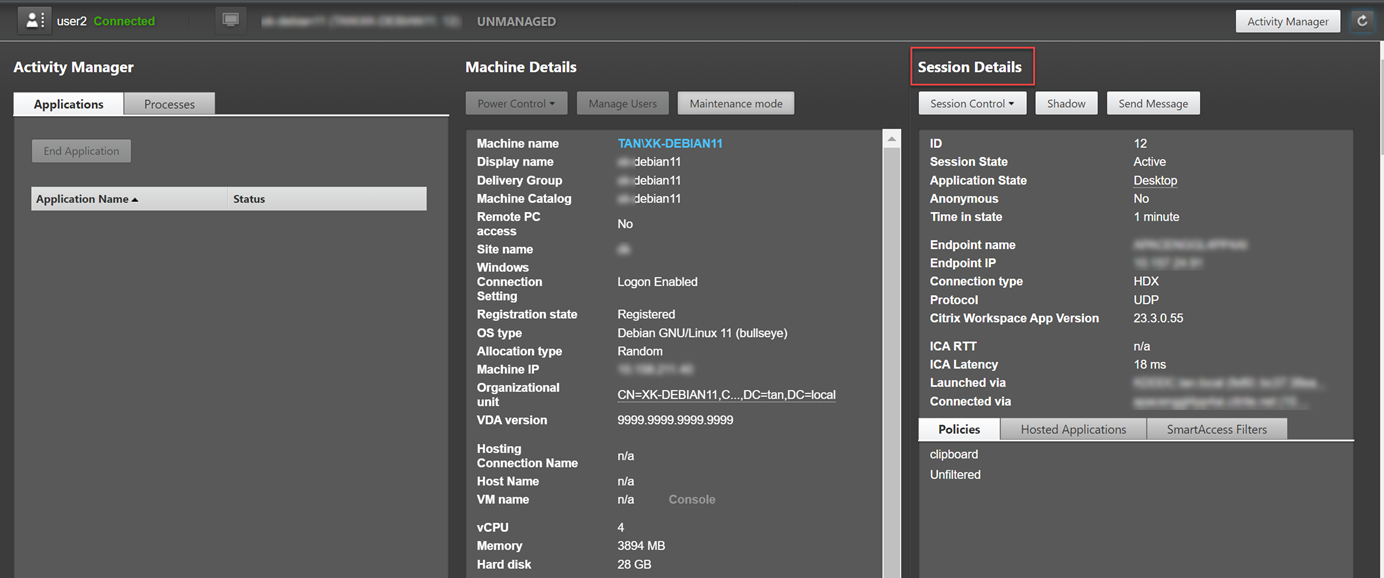Click the user profile icon

coord(34,20)
